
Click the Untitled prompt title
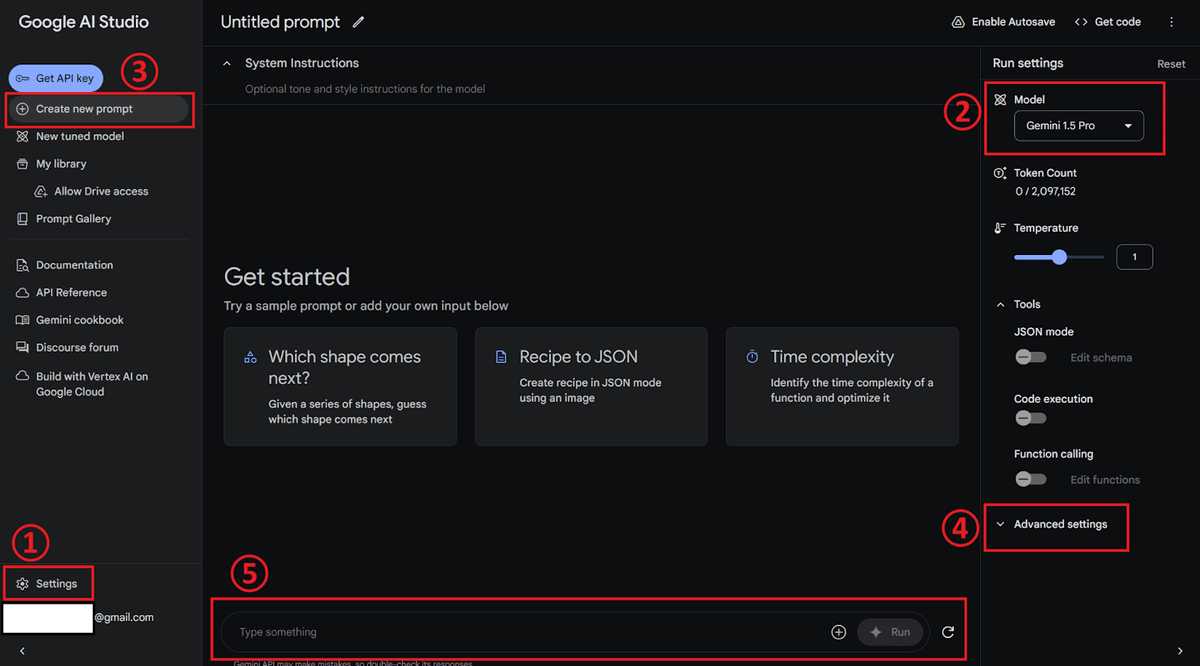tap(280, 22)
